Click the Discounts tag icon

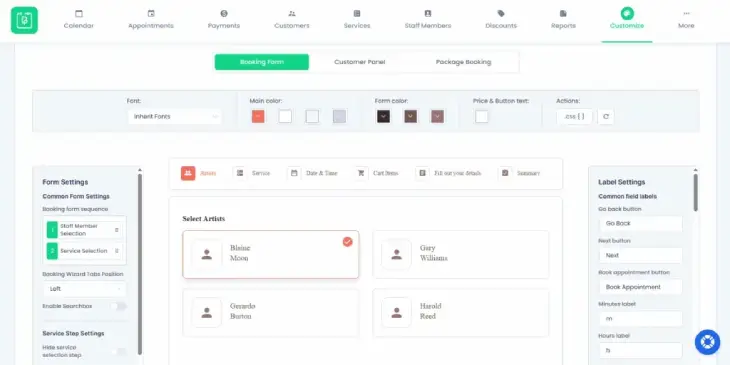click(x=501, y=14)
